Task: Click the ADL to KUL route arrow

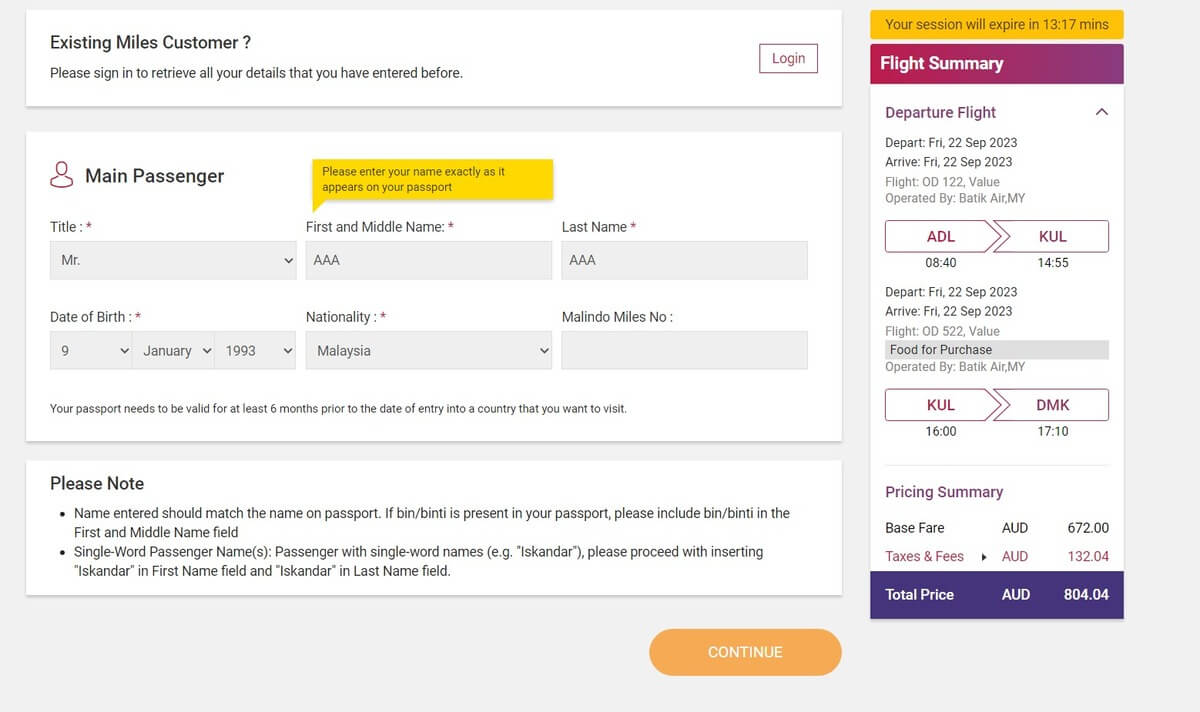Action: click(x=997, y=237)
